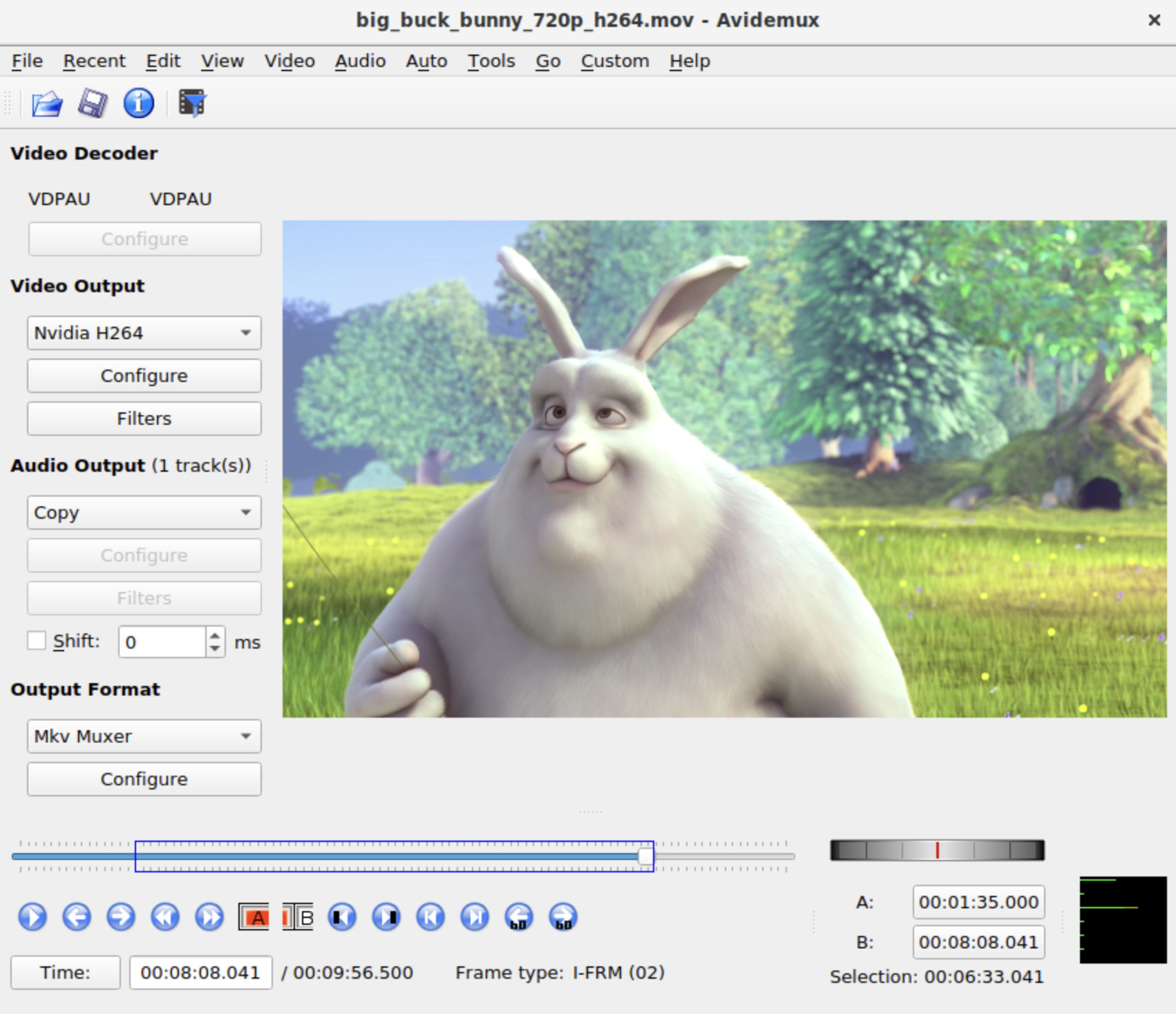Click Filters under Video Output
Screen dimensions: 1176x1014
click(144, 419)
